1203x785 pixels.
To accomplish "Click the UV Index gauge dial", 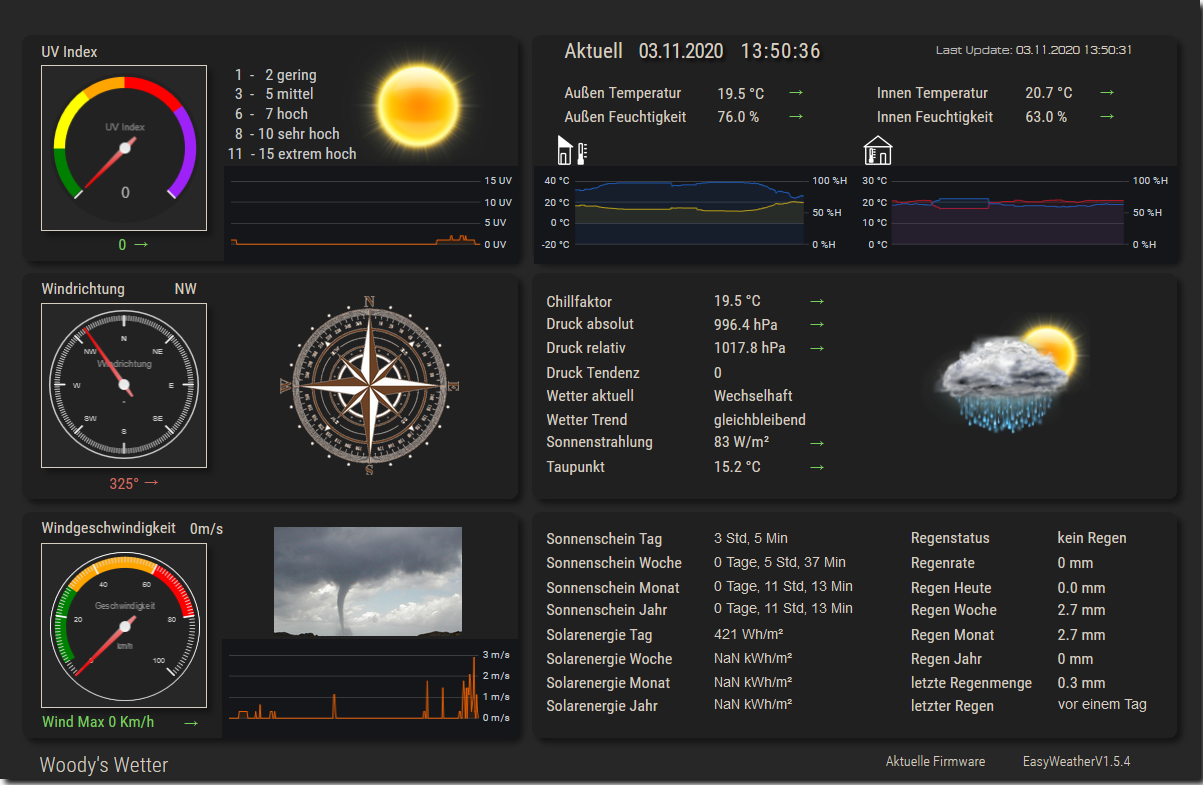I will [x=124, y=148].
